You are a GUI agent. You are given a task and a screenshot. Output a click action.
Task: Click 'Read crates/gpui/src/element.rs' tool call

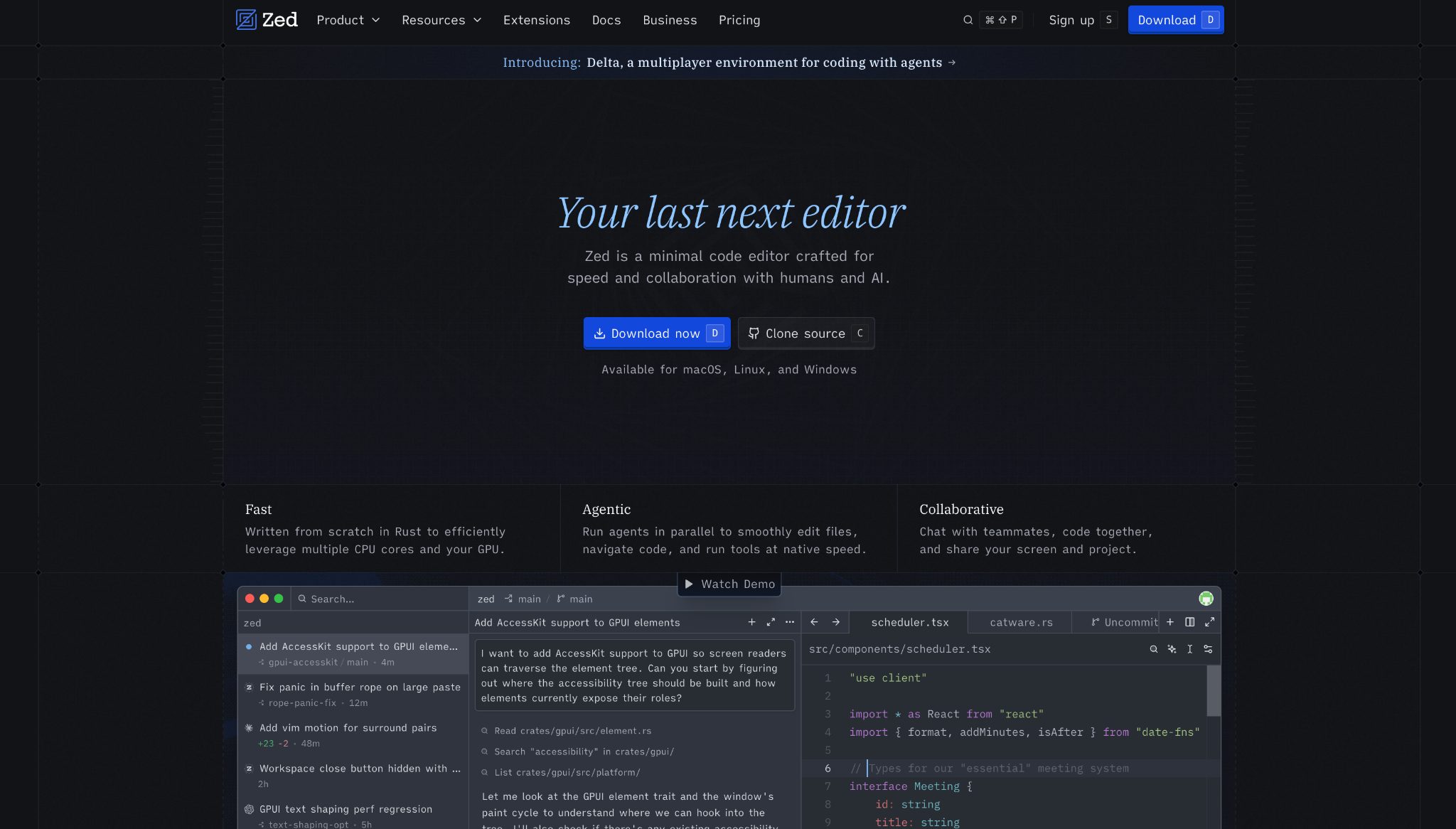[567, 731]
